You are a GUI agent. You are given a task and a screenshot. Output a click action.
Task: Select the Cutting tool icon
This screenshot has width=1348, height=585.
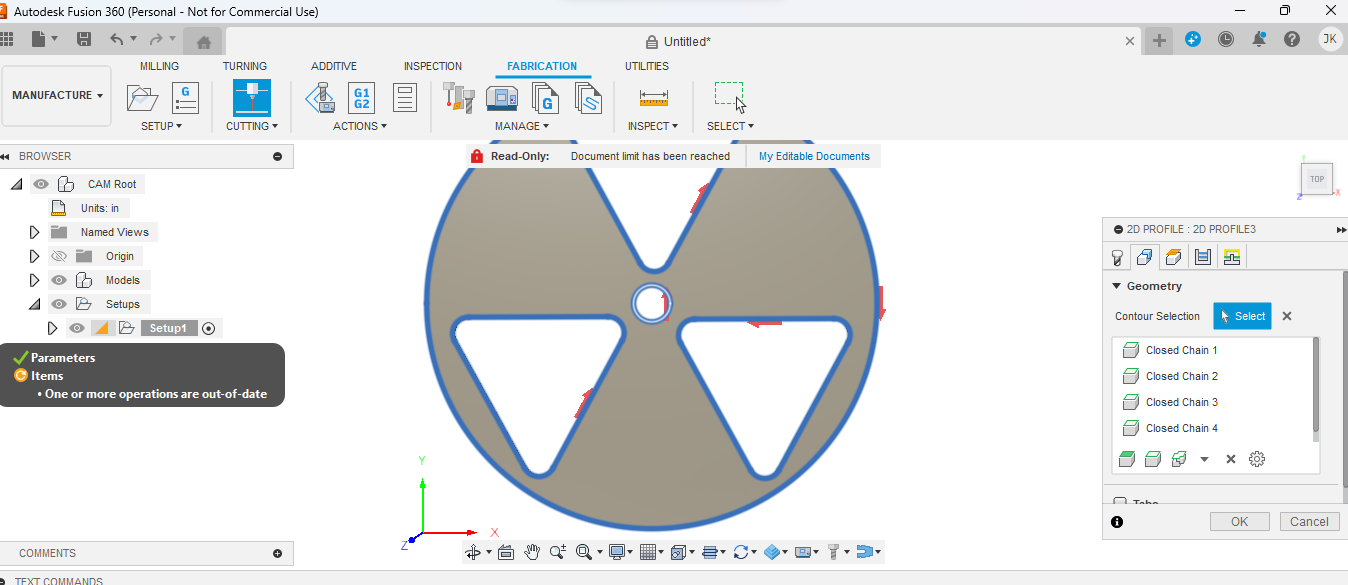point(252,98)
